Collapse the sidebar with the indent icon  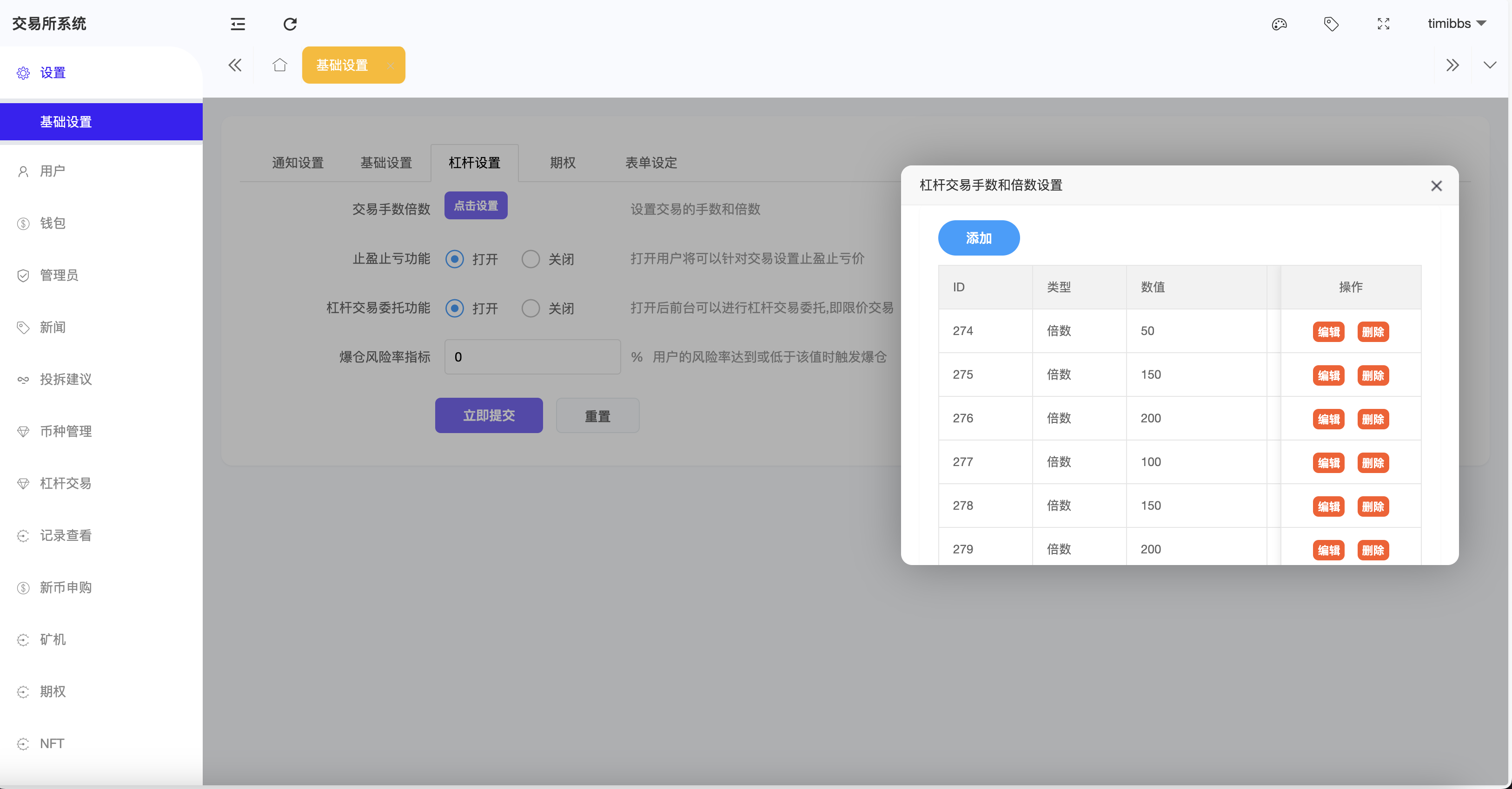(x=238, y=24)
